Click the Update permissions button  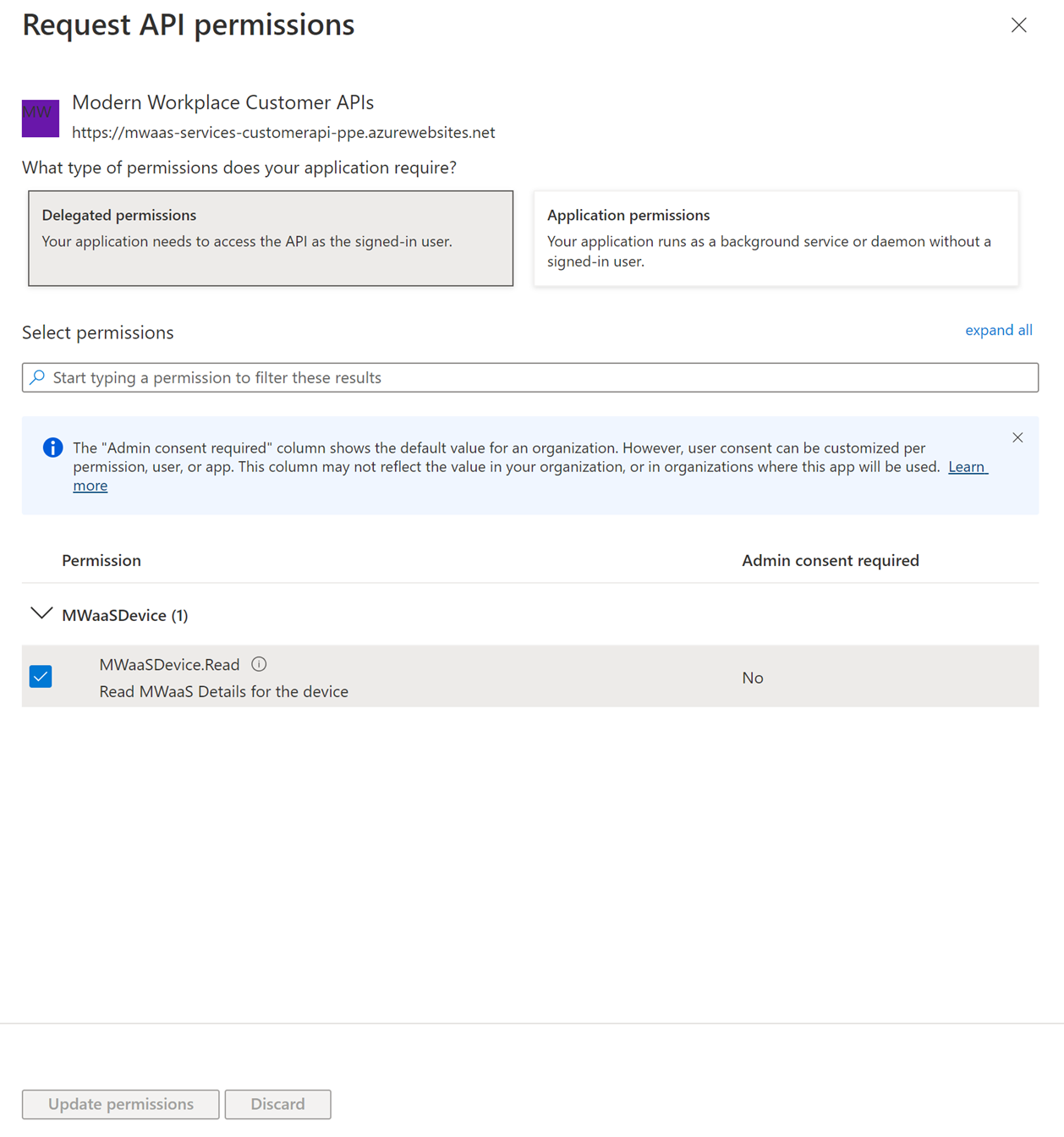[x=119, y=1104]
